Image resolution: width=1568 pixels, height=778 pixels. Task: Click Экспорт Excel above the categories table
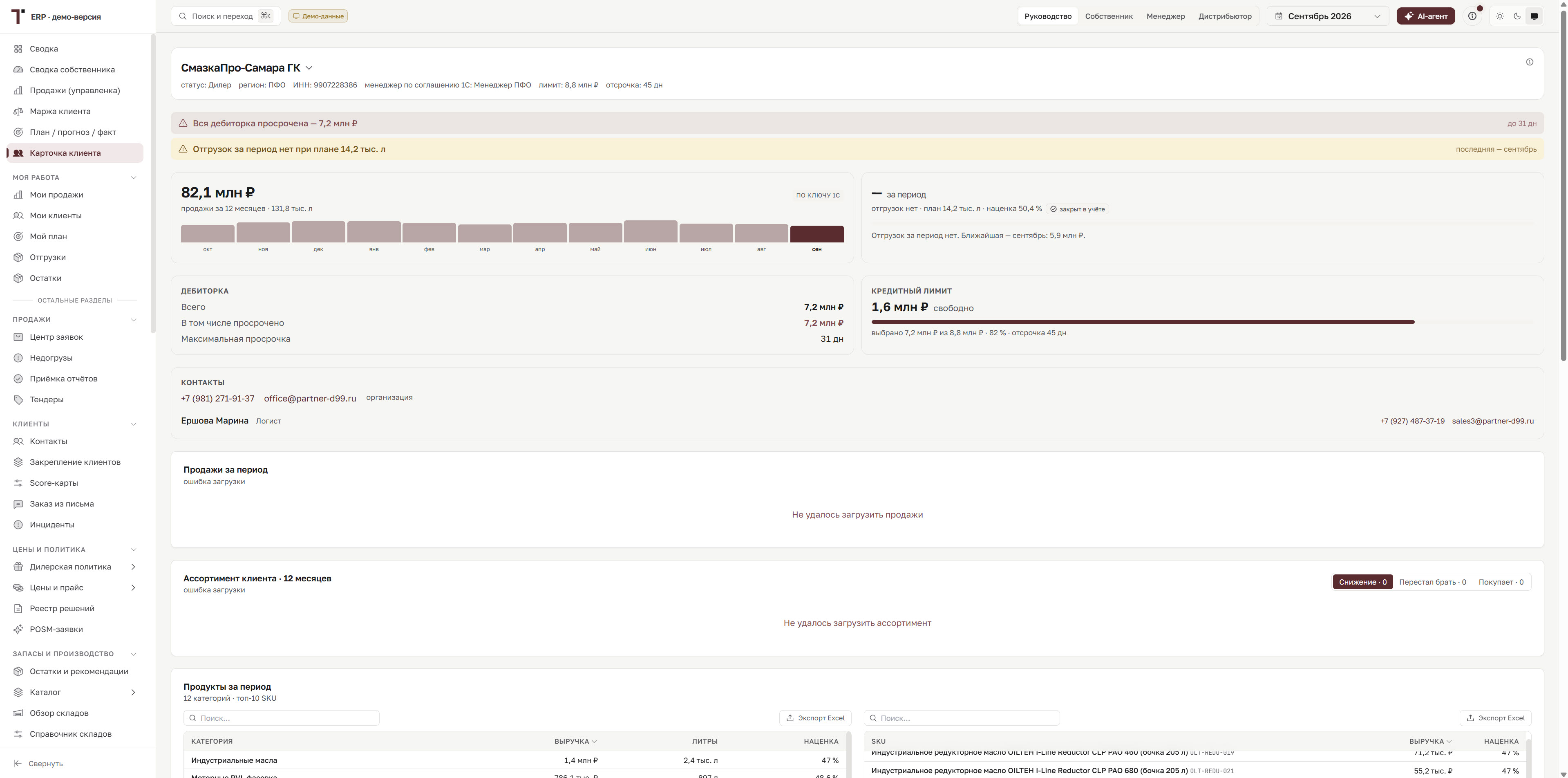815,718
